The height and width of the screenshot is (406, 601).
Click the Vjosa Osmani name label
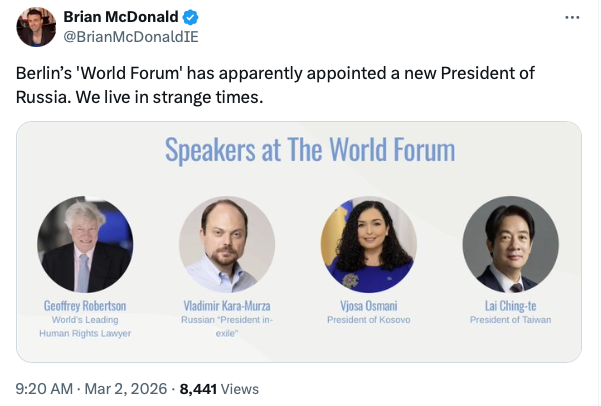pos(368,304)
